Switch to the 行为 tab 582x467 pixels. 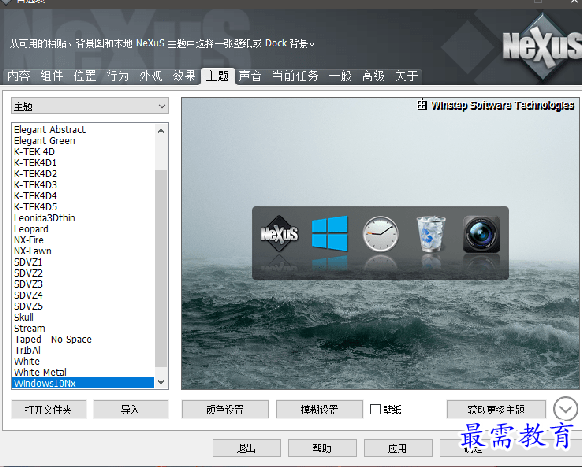[x=118, y=76]
